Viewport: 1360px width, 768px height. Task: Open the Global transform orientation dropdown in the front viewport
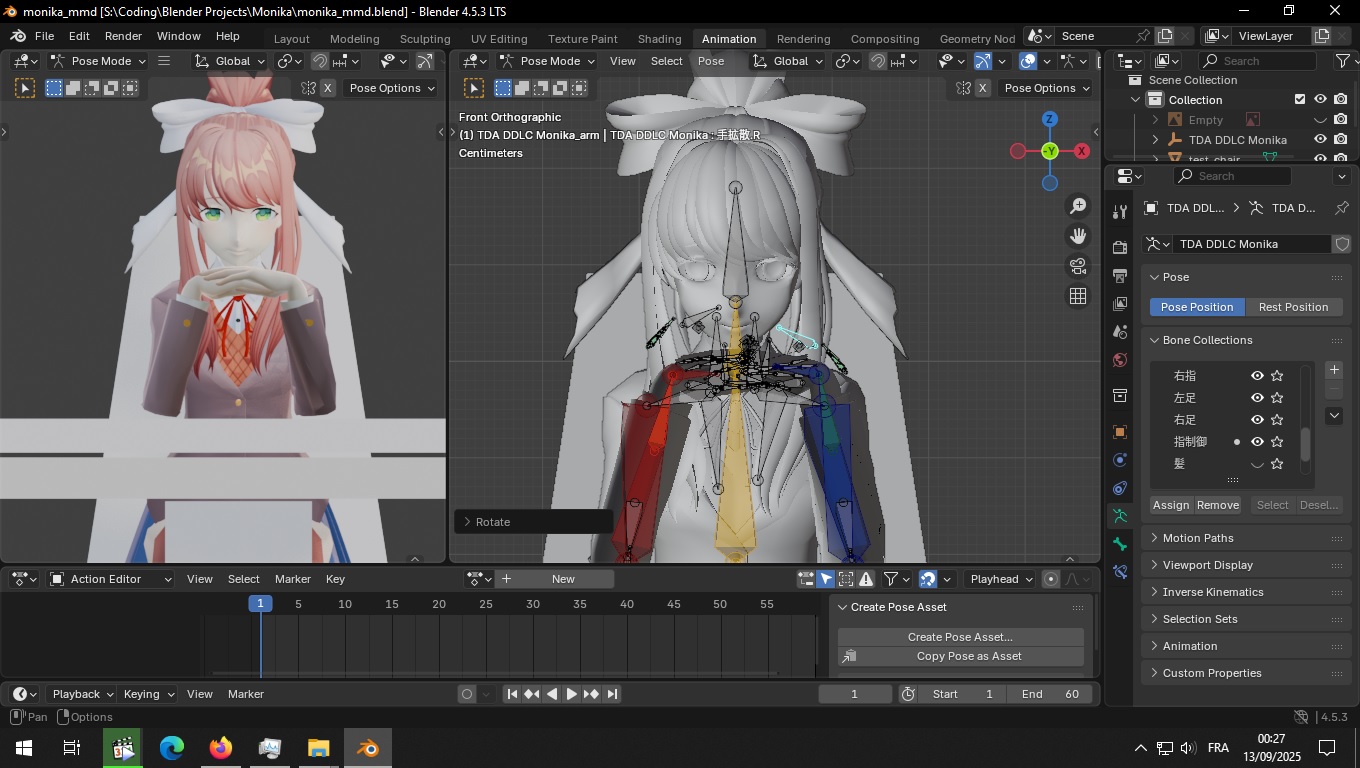tap(789, 61)
